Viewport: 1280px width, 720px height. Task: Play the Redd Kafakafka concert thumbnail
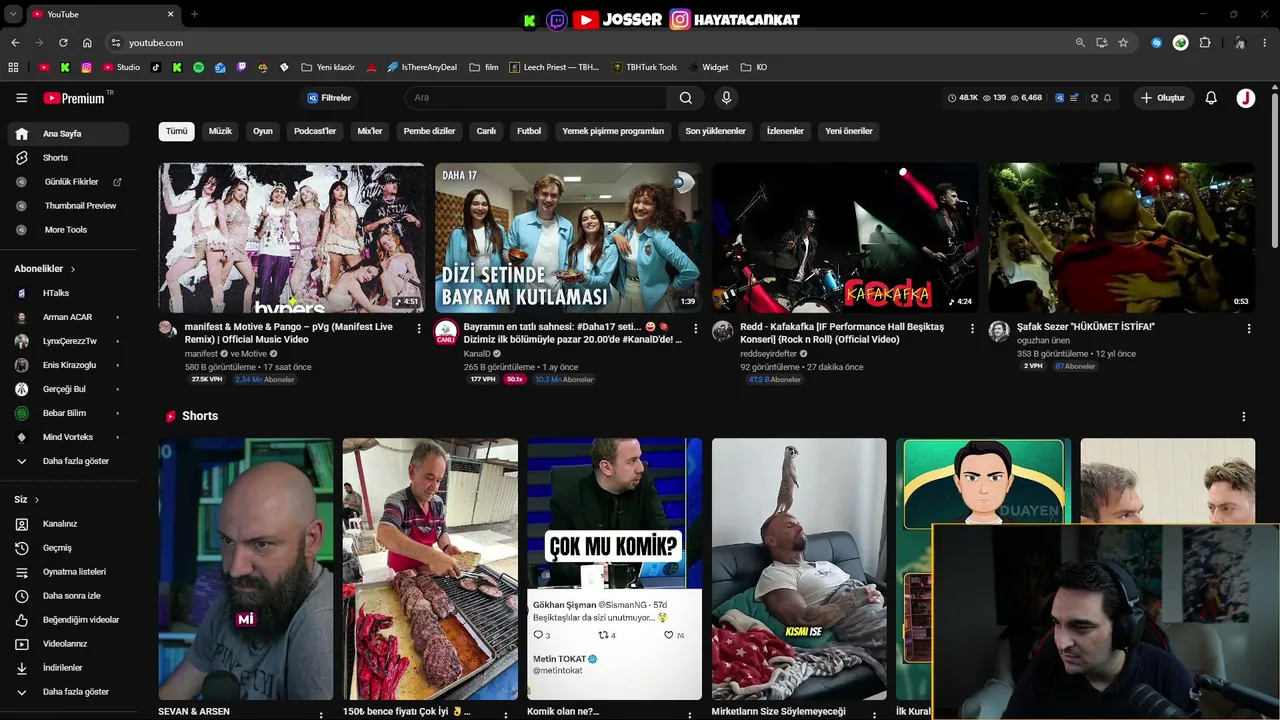pos(845,238)
